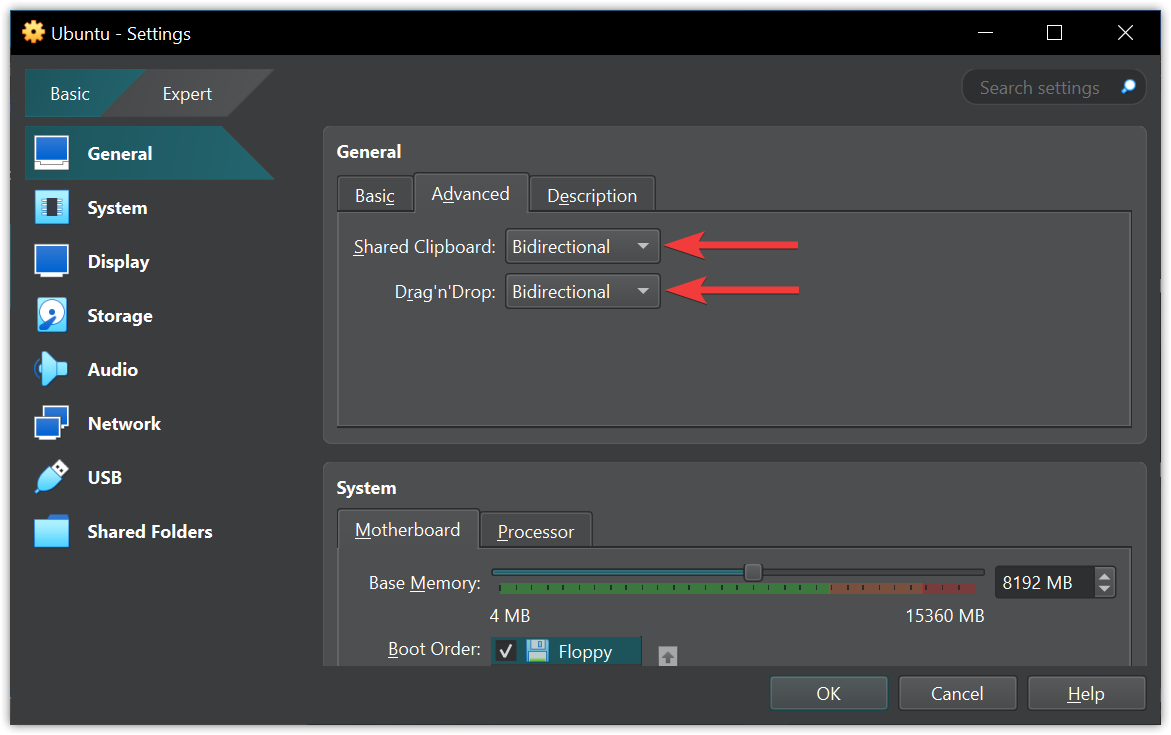Click the System chip icon in sidebar

[x=52, y=207]
